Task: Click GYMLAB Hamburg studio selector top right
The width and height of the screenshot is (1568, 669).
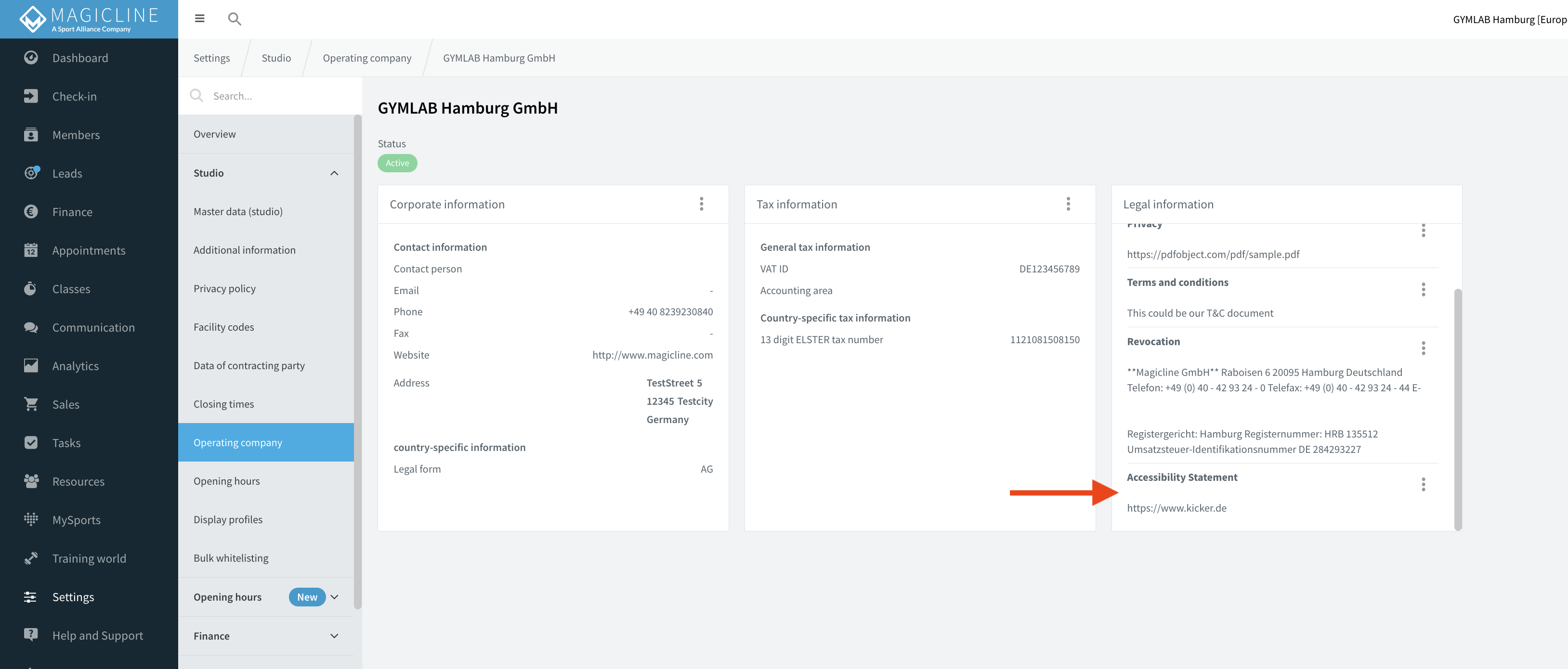Action: pos(1510,19)
